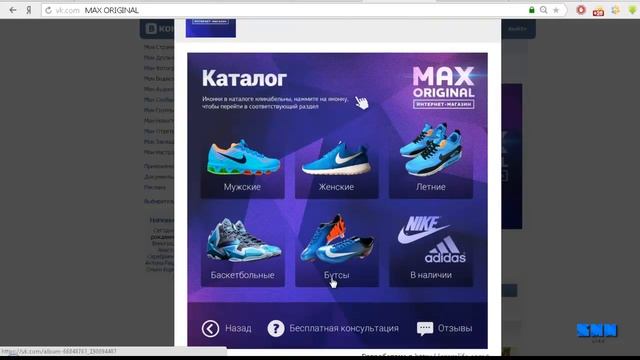Open the yellow extension icon in toolbar

tap(616, 10)
